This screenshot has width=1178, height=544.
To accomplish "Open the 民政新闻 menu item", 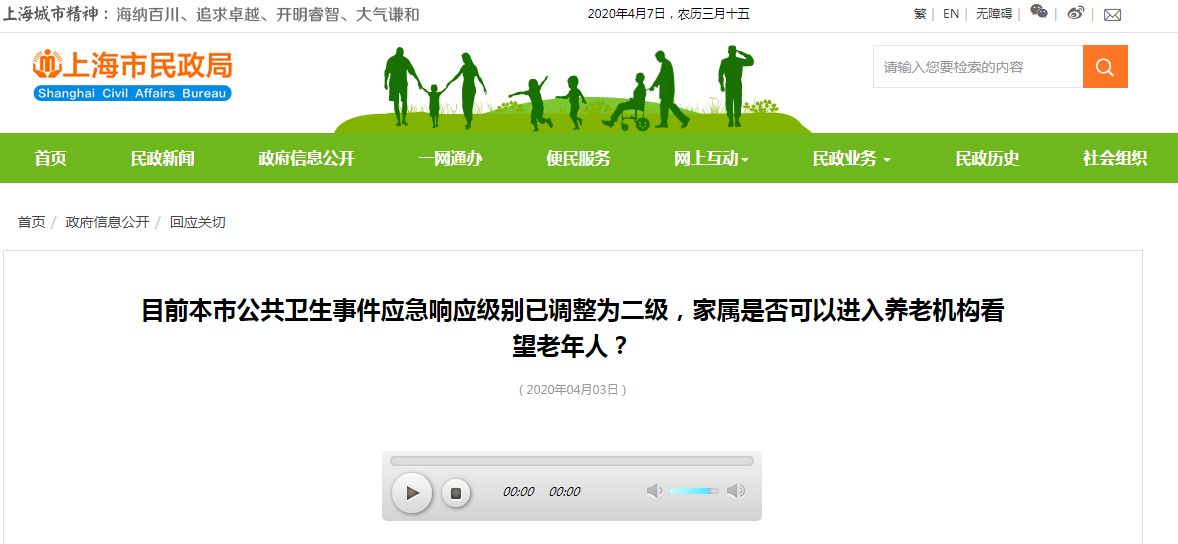I will (x=162, y=159).
